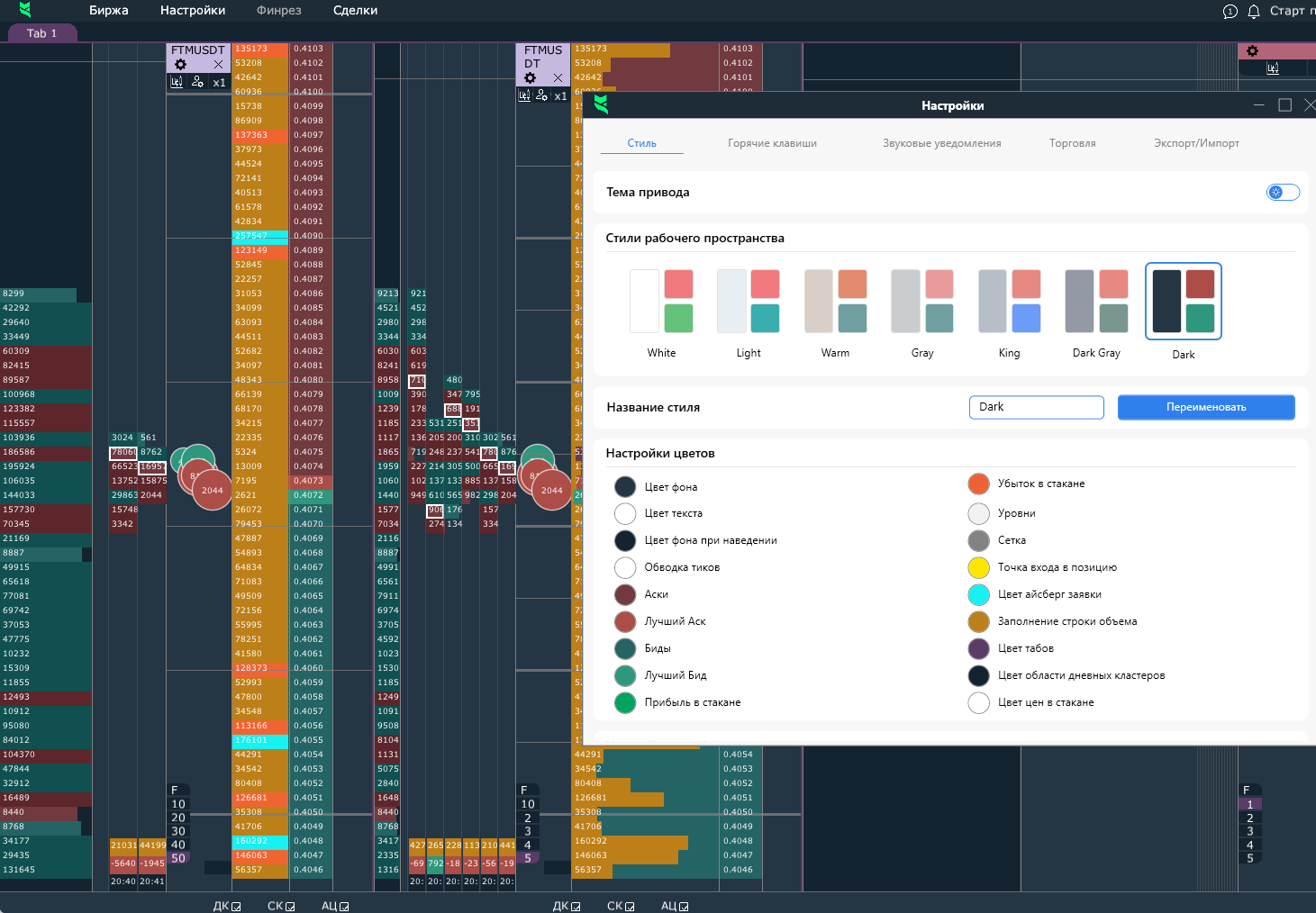Toggle the Тема привода switch
1316x913 pixels.
(1283, 192)
